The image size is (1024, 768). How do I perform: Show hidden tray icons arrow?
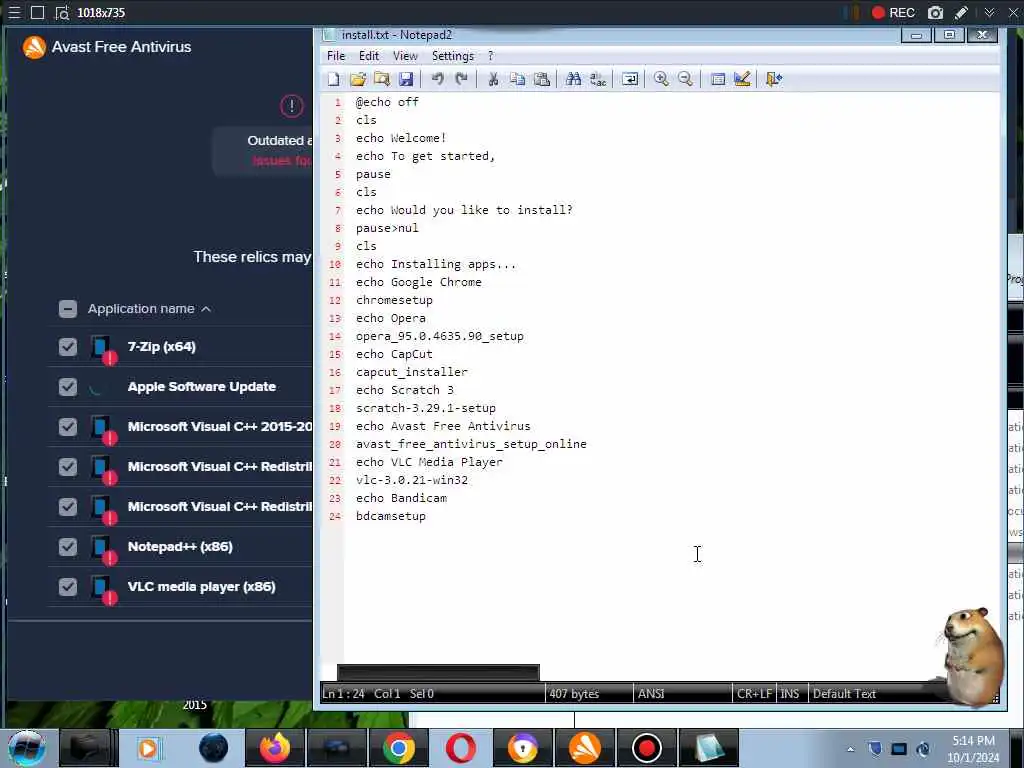click(850, 749)
